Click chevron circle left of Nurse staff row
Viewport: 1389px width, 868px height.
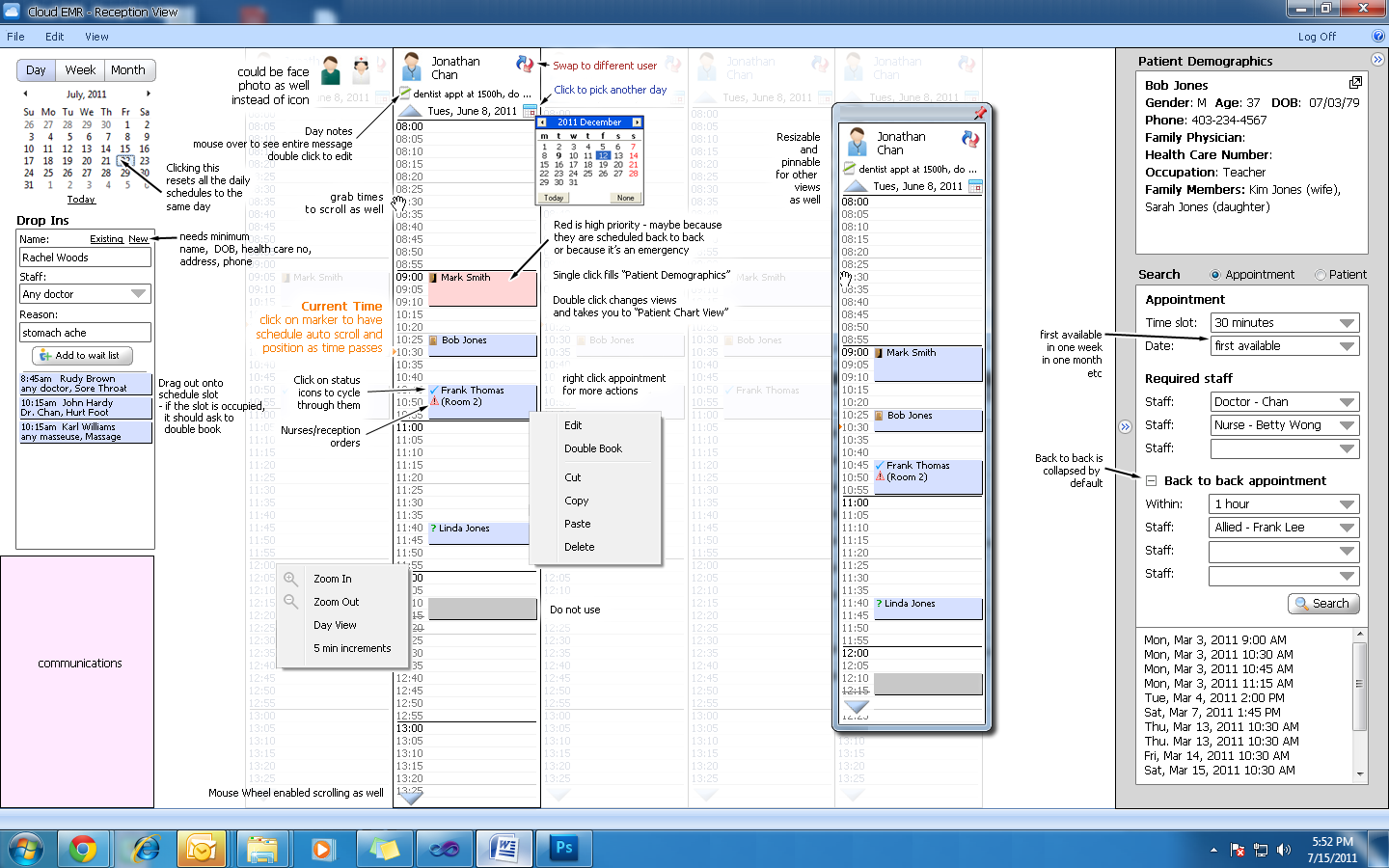coord(1125,426)
